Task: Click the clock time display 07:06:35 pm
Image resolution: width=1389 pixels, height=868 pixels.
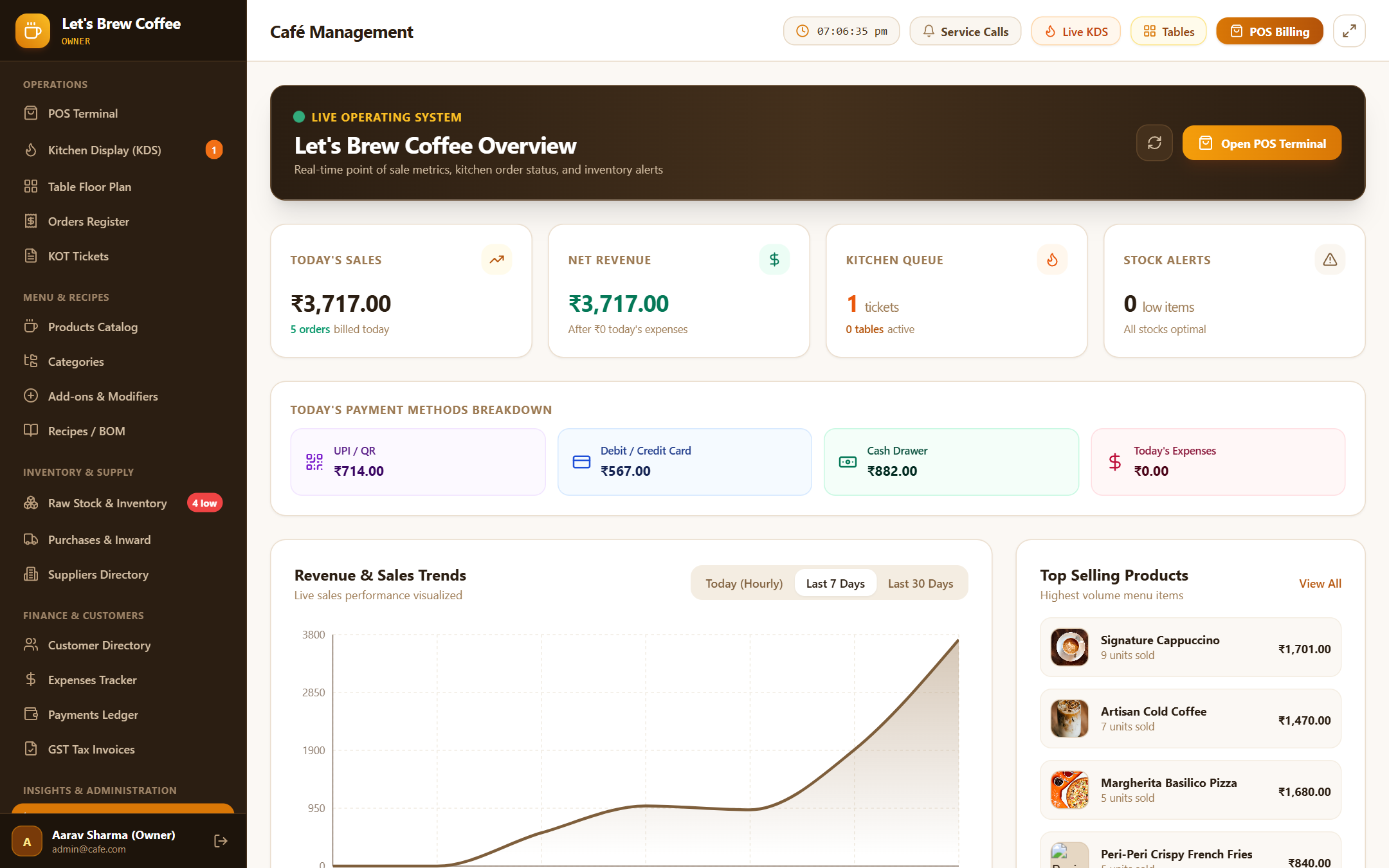Action: point(841,31)
